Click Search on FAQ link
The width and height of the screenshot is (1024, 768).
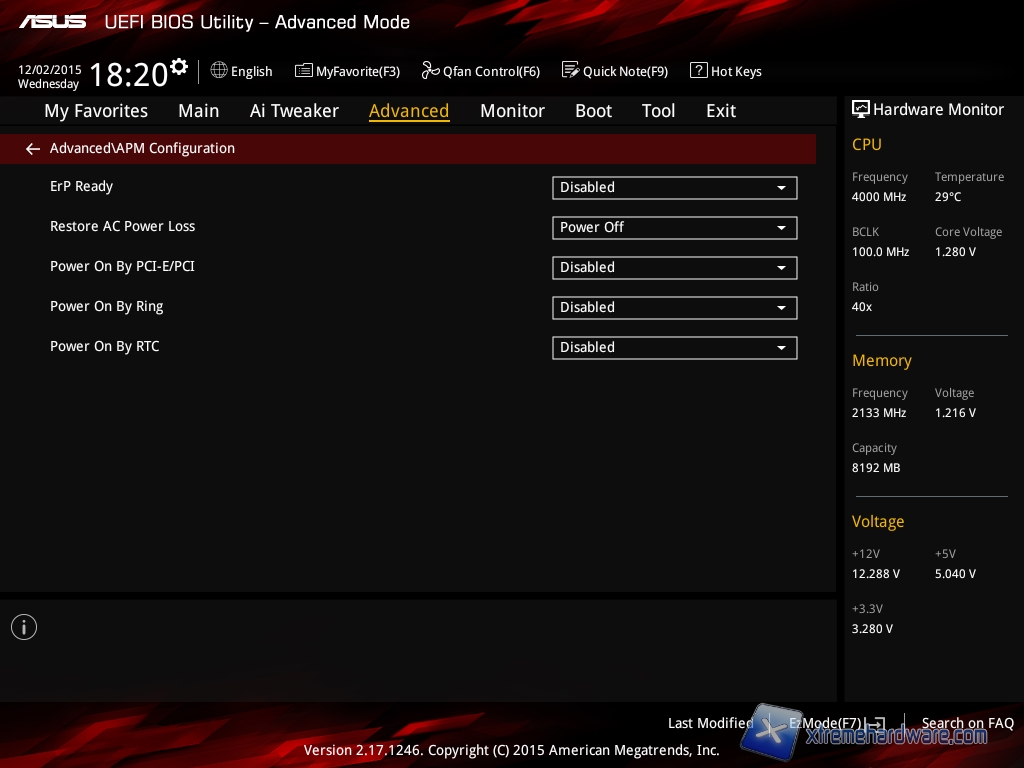(x=967, y=723)
